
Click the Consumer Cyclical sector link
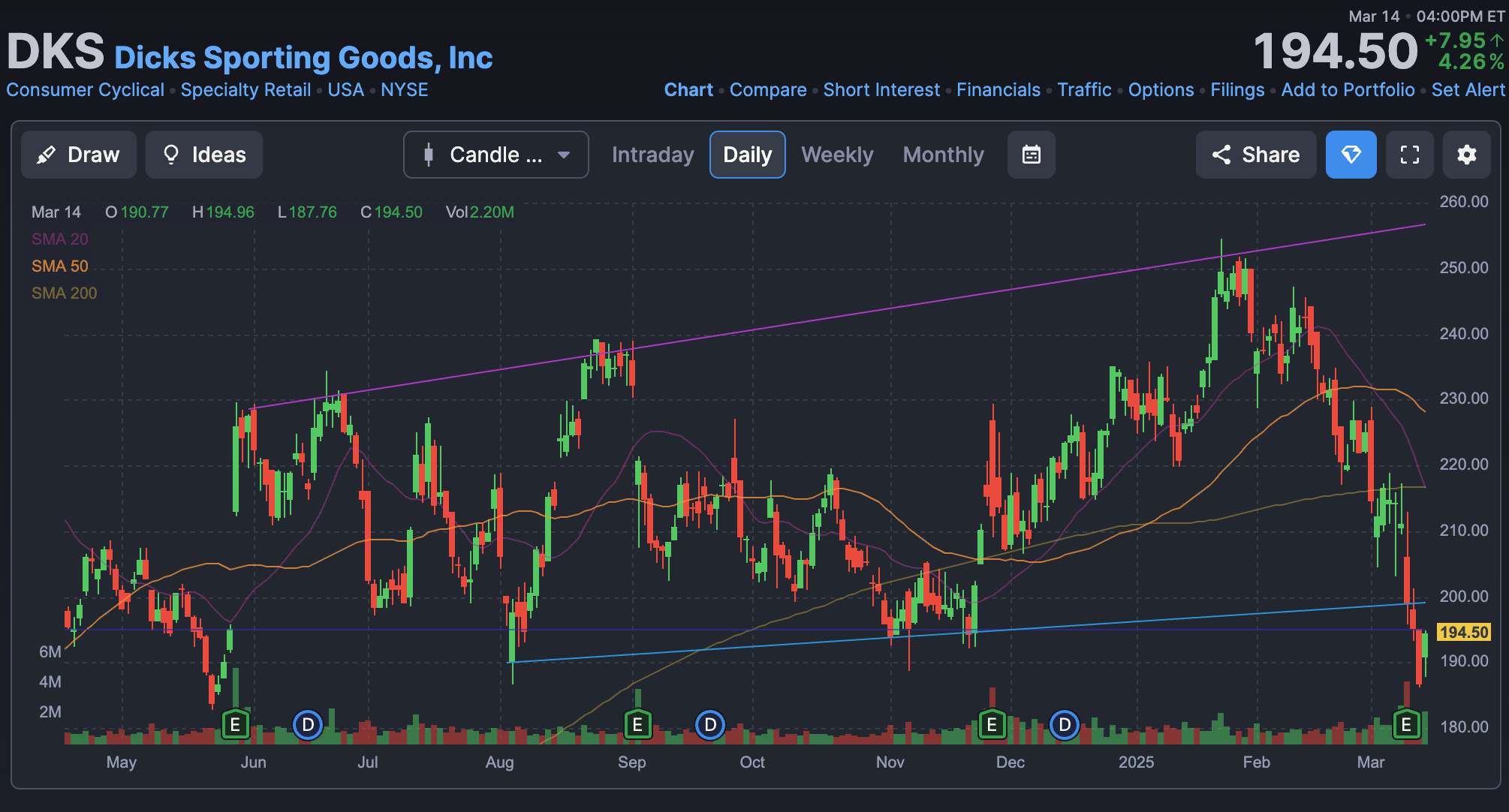coord(85,90)
